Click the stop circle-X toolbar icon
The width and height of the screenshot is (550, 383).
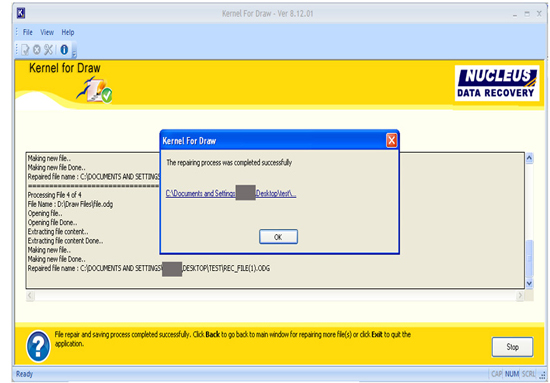(37, 50)
